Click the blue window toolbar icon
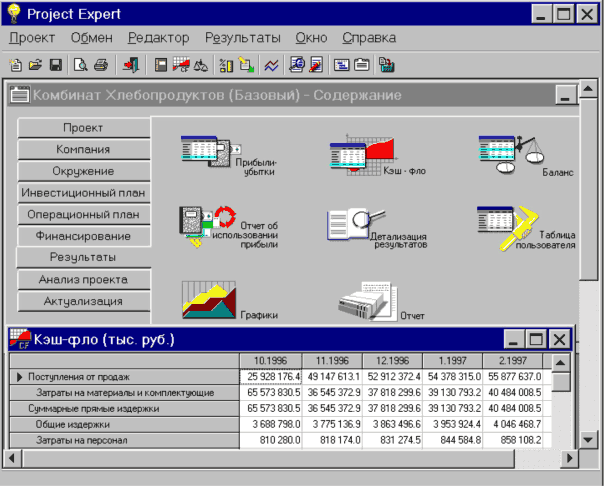This screenshot has width=604, height=486. tap(342, 65)
